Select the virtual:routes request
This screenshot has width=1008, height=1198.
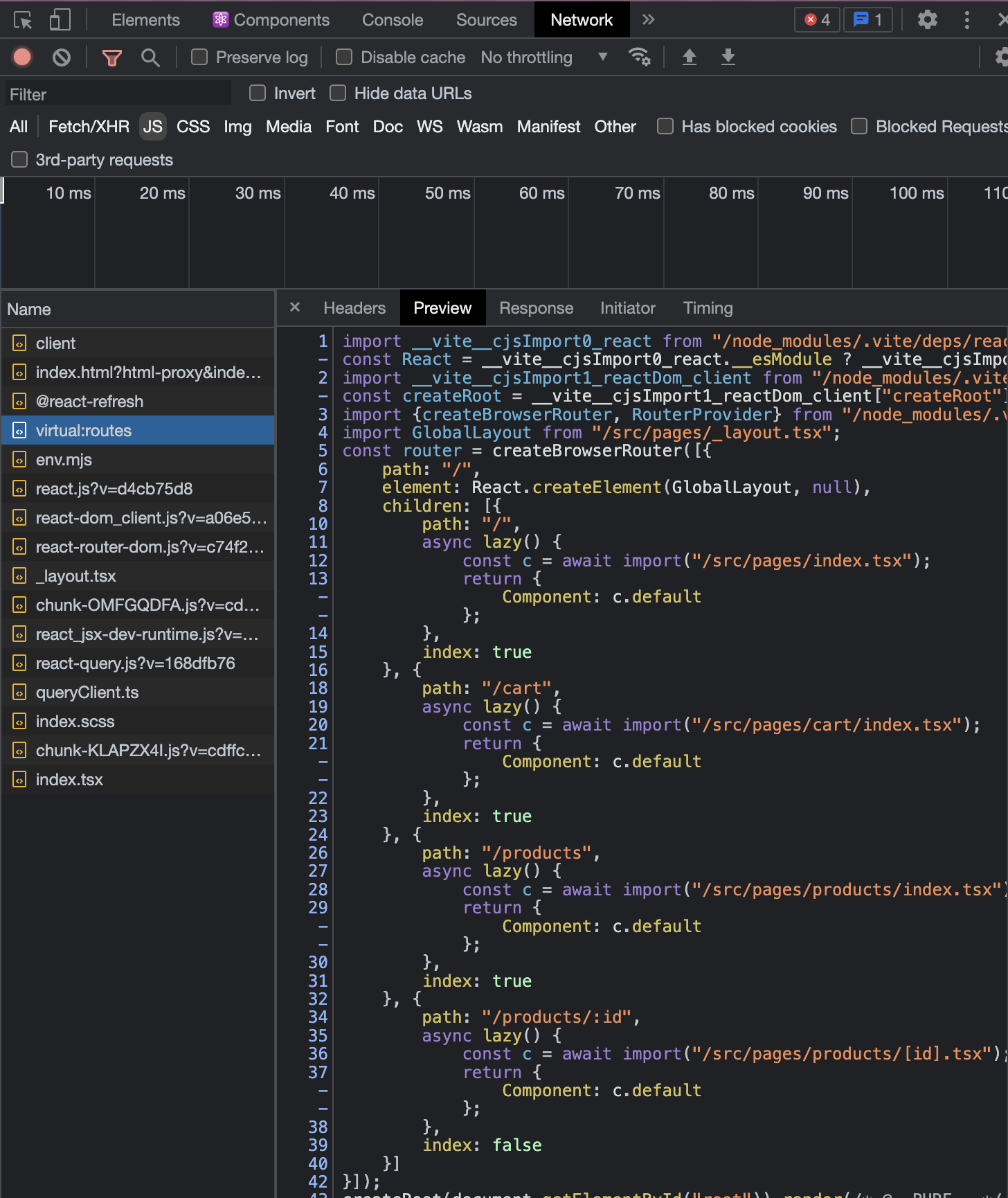[137, 431]
